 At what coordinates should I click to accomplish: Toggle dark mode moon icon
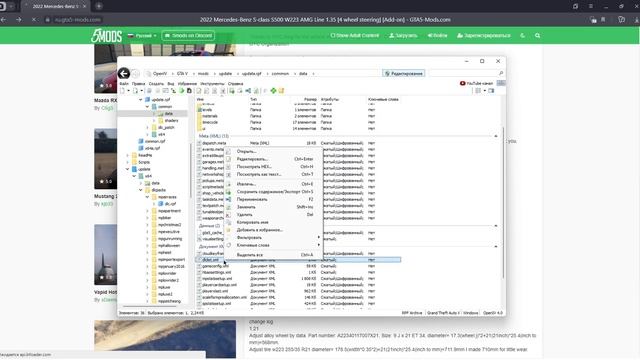coord(522,36)
